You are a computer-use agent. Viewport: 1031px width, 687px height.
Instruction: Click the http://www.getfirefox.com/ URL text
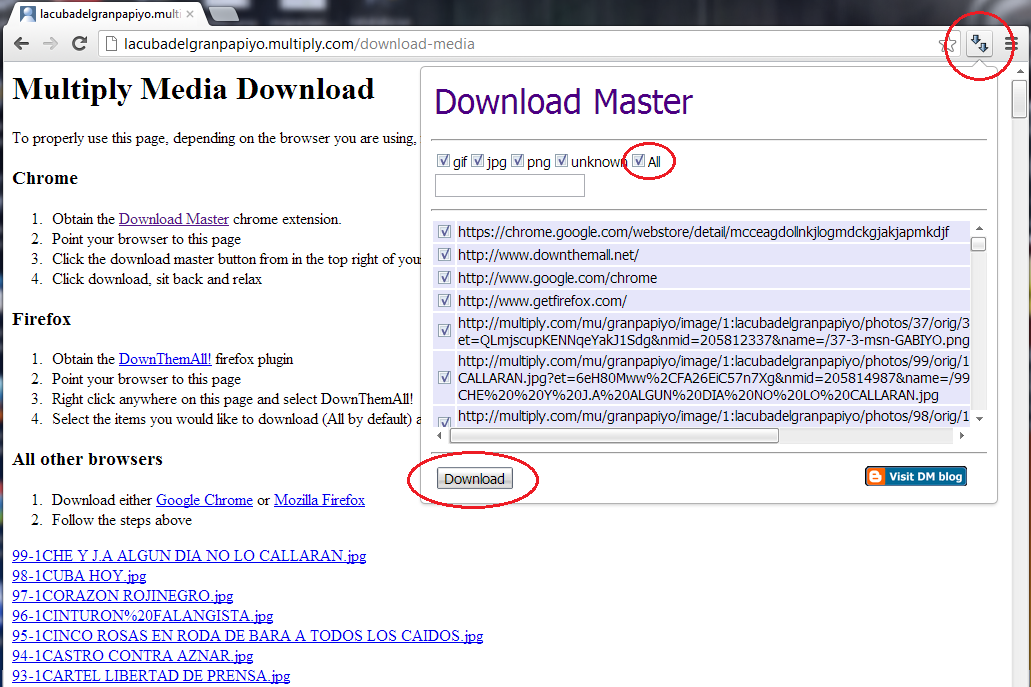coord(542,300)
